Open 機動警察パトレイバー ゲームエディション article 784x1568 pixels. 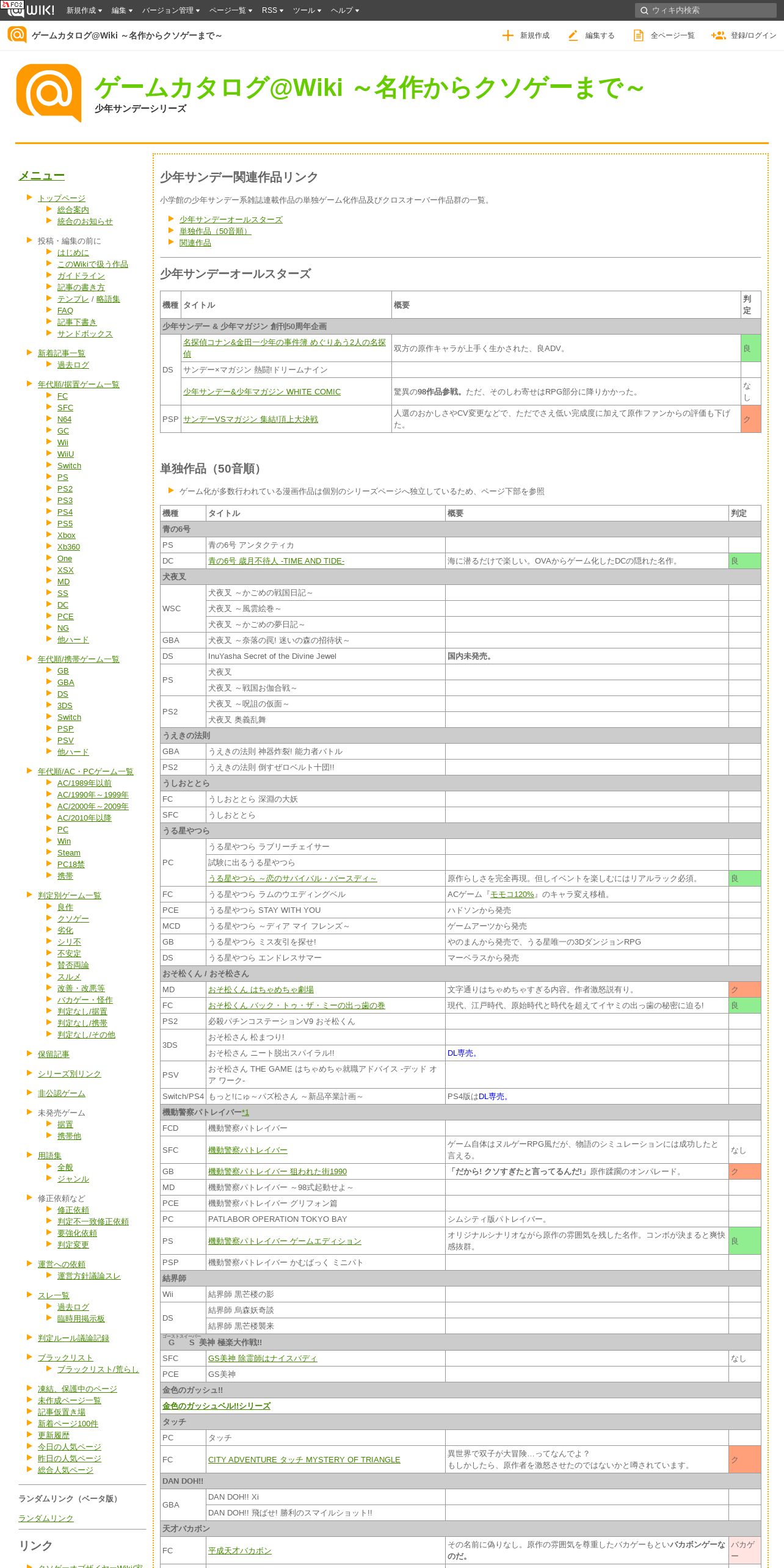coord(285,1241)
